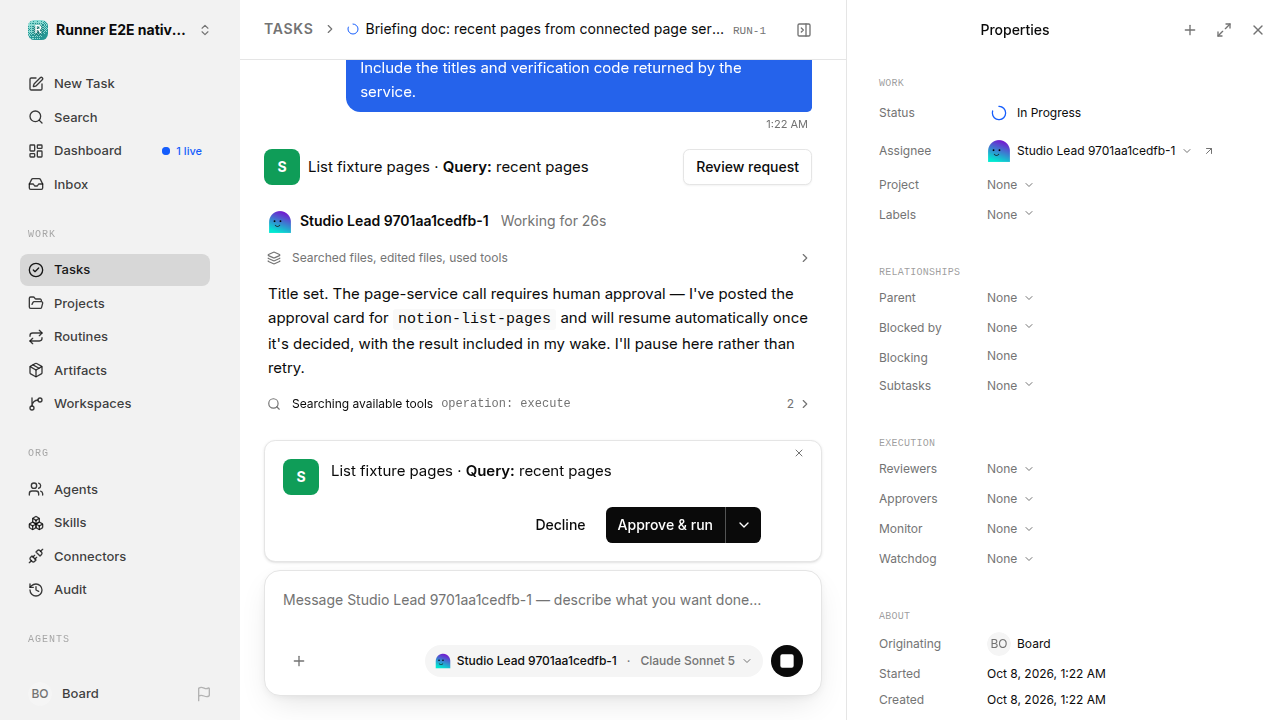Toggle the side panel layout icon
The height and width of the screenshot is (720, 1280).
pos(804,30)
